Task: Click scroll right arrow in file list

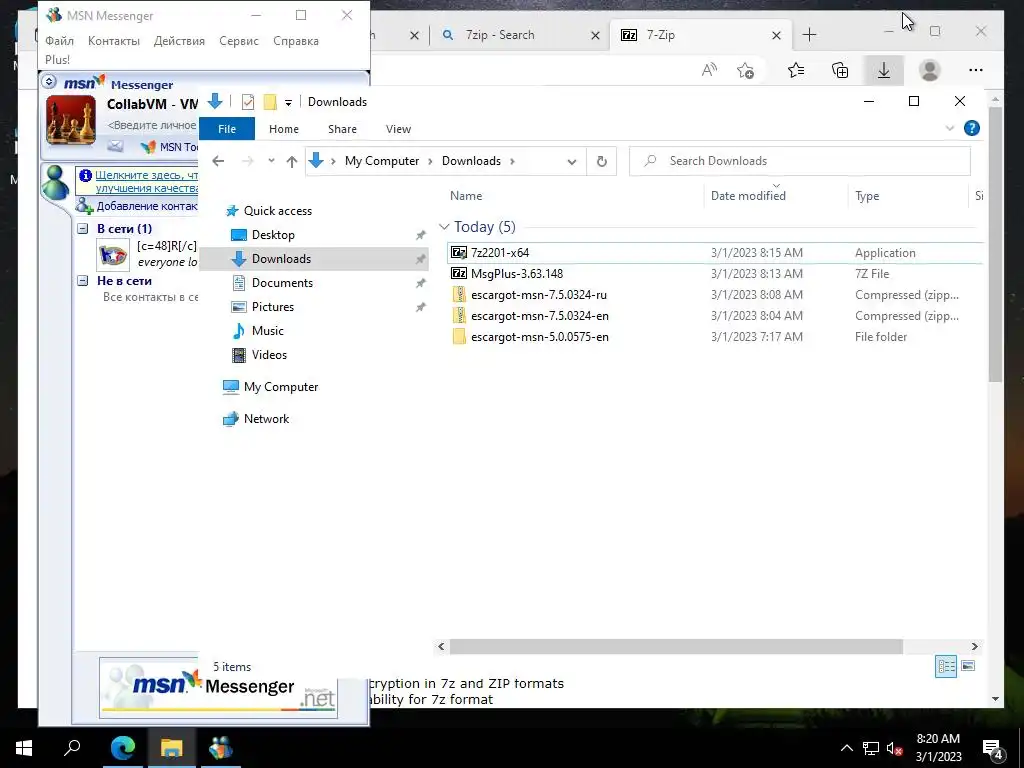Action: click(x=974, y=647)
